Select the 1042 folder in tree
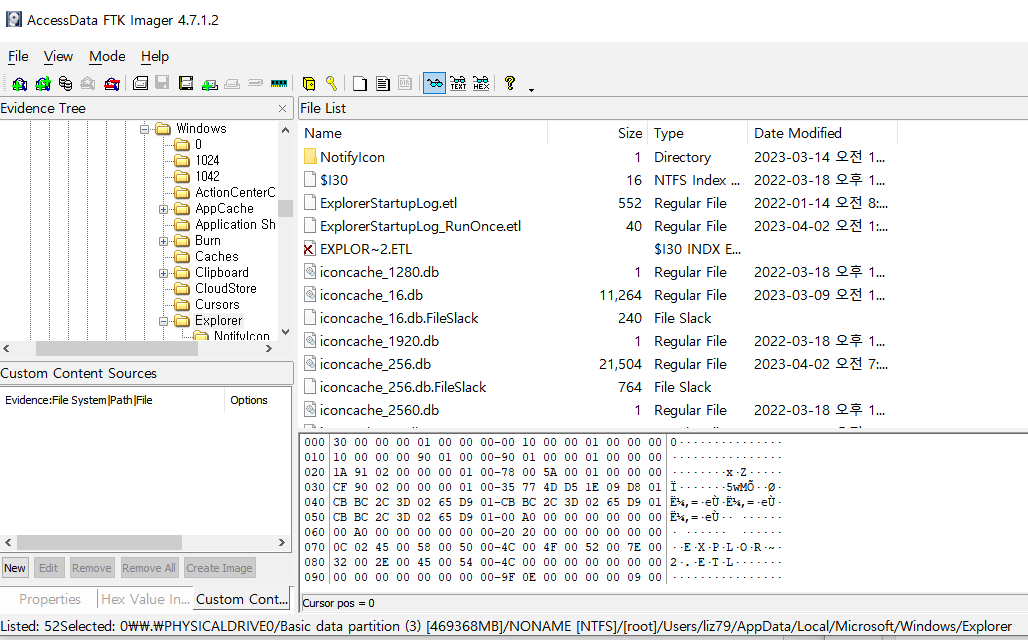Screen dimensions: 1028x640 [x=207, y=176]
